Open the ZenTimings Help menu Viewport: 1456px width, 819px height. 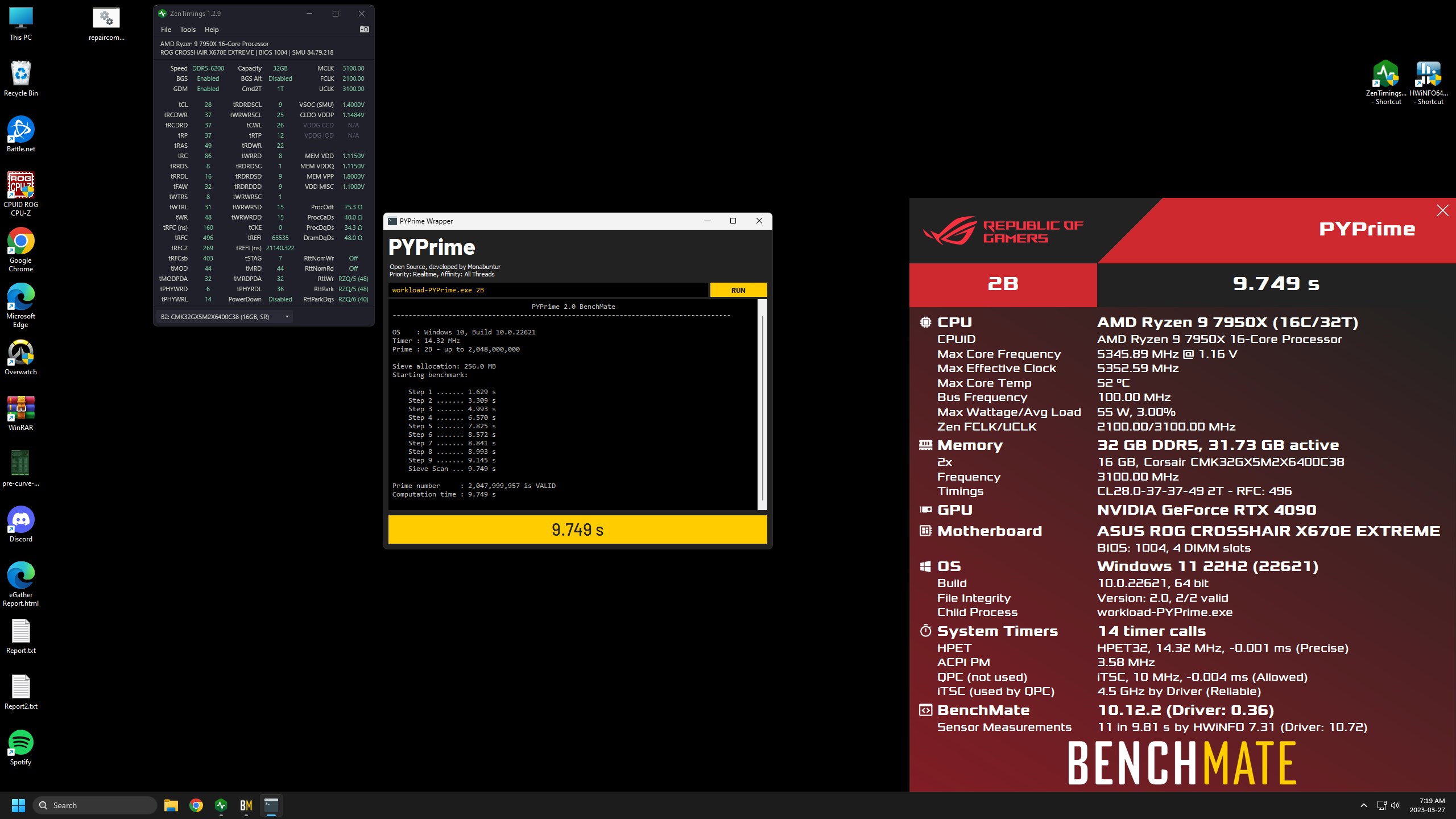[212, 30]
